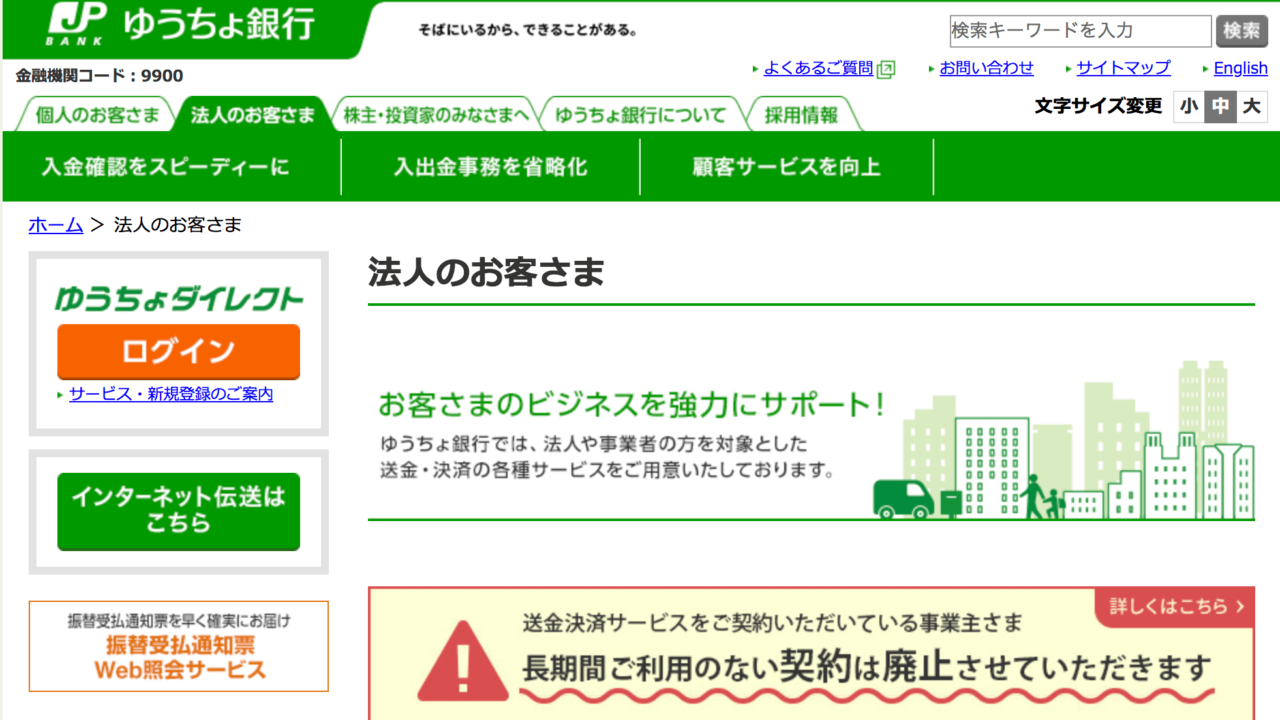The image size is (1280, 720).
Task: Open 入金確認をスピーディーに menu
Action: (x=165, y=167)
